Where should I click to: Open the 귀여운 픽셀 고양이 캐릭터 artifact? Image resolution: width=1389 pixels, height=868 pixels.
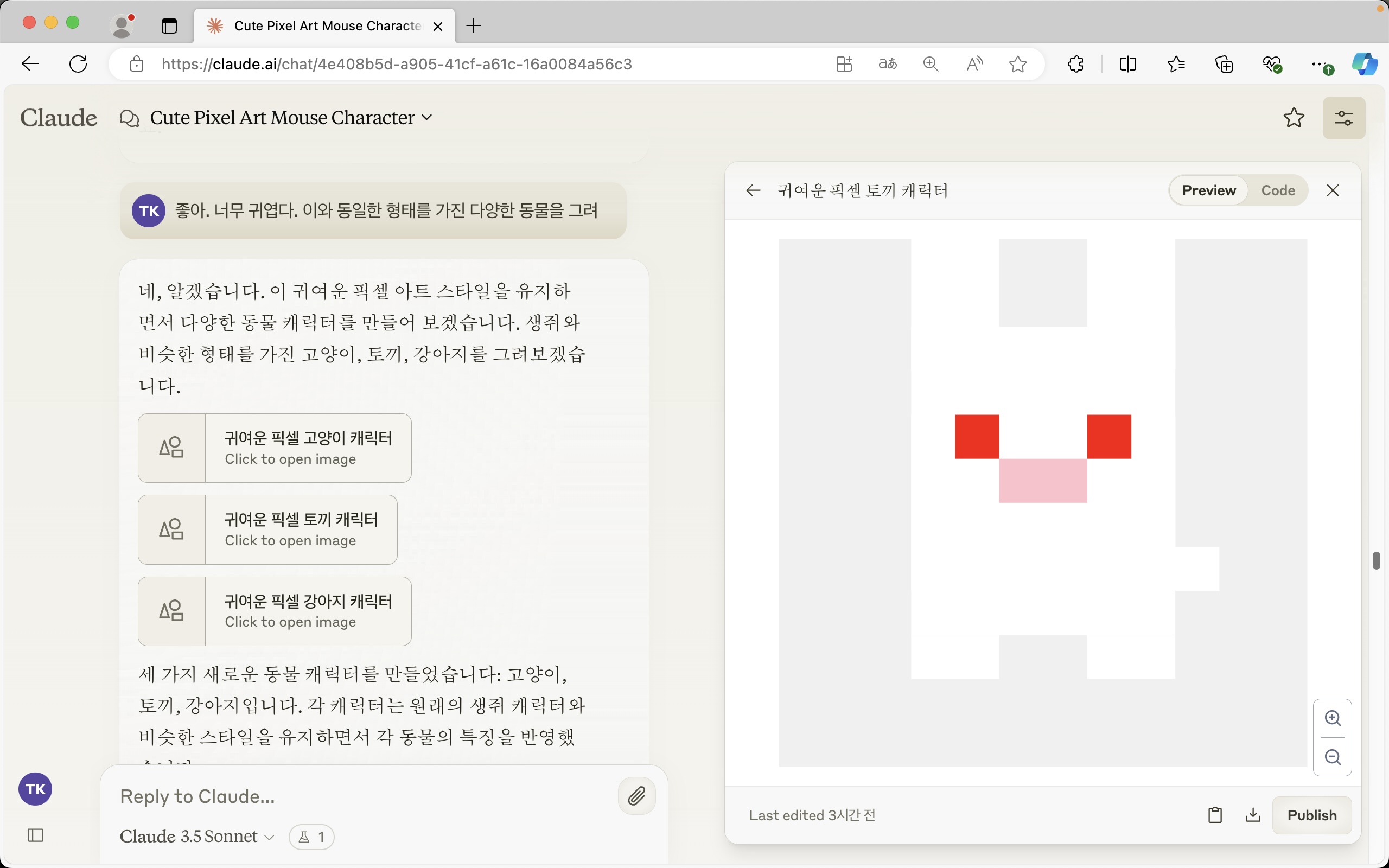275,448
